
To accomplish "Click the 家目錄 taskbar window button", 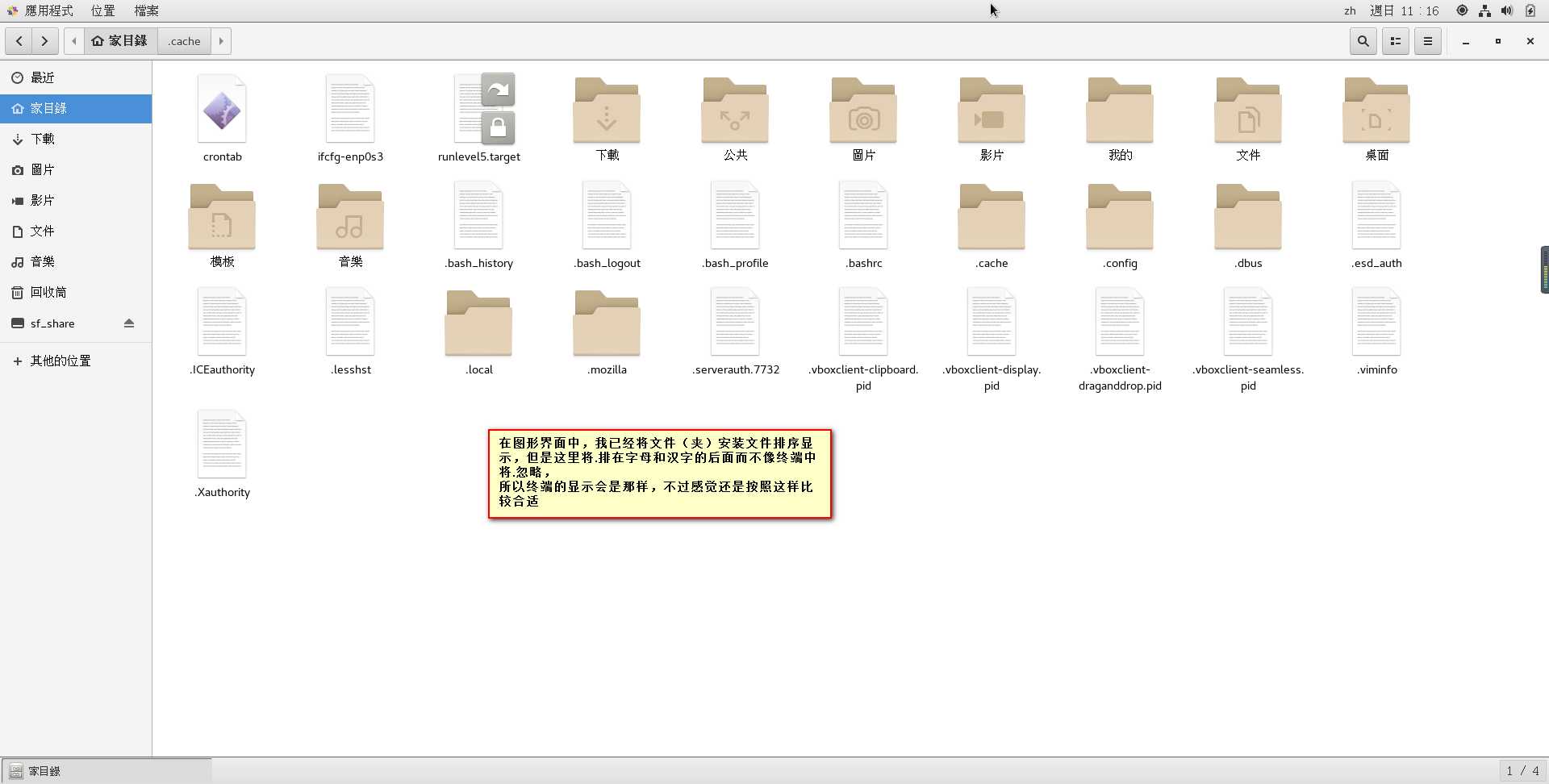I will (x=106, y=771).
